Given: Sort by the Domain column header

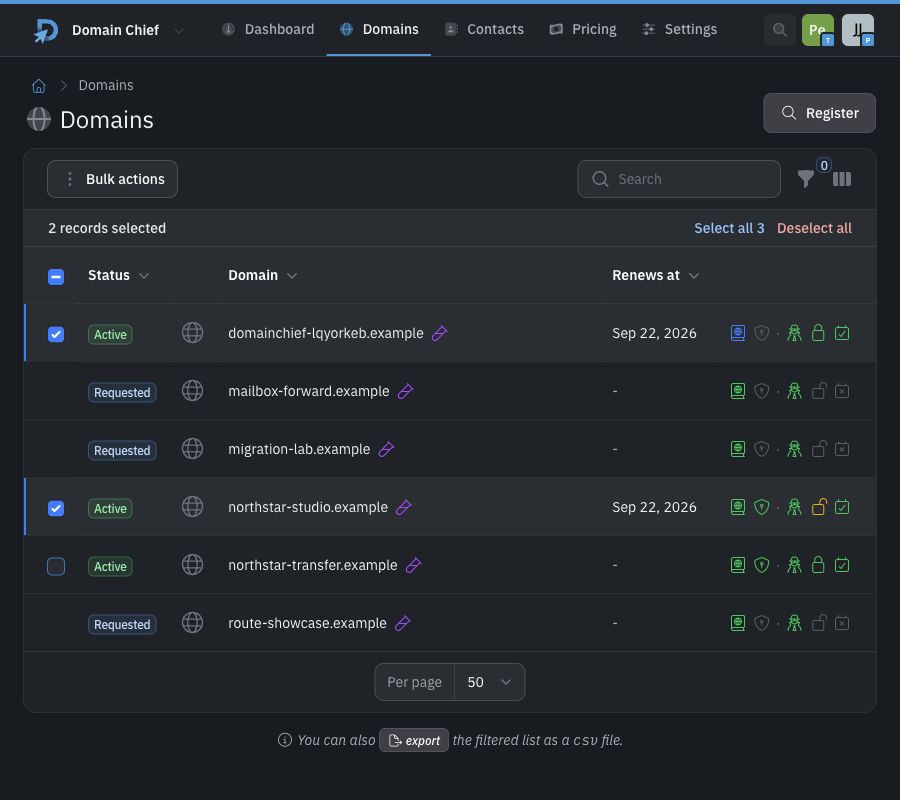Looking at the screenshot, I should [262, 275].
